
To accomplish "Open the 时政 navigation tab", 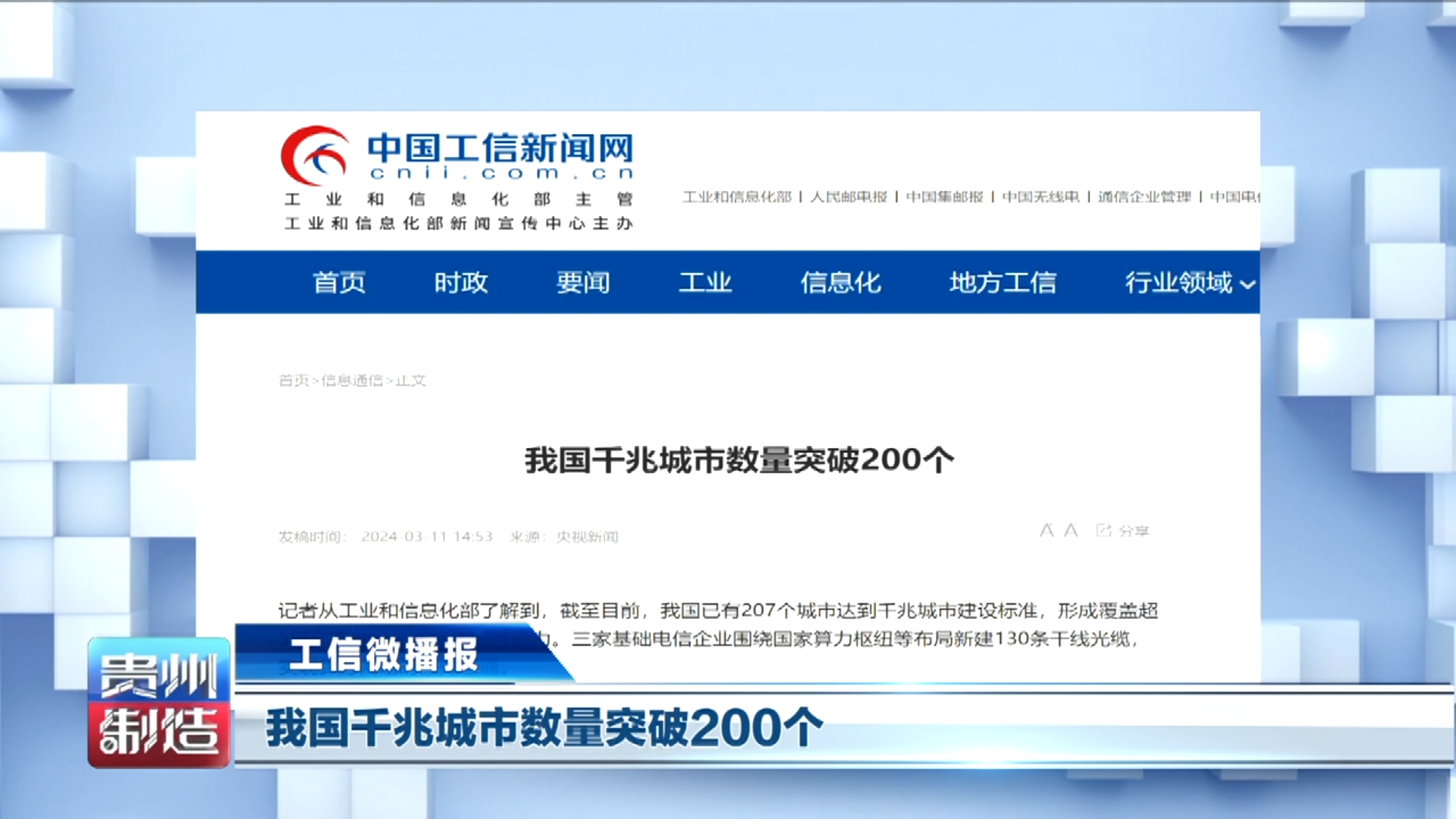I will click(x=461, y=282).
